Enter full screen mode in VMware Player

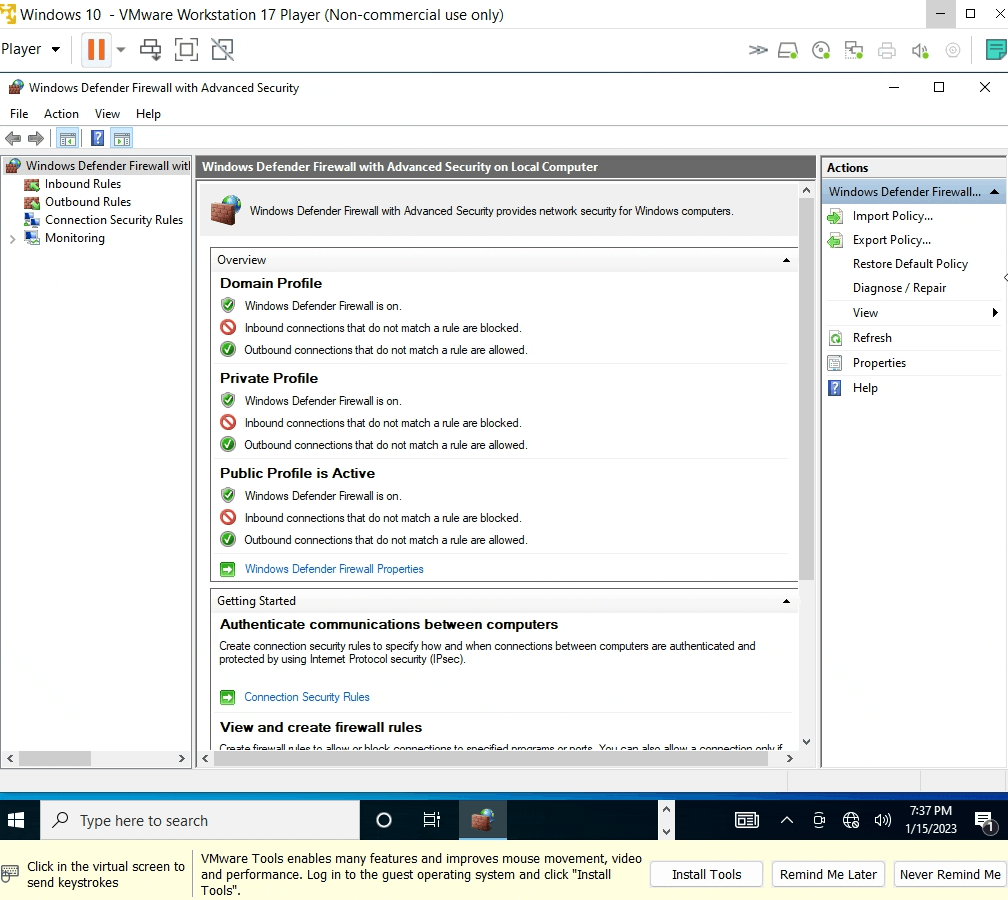(x=186, y=50)
